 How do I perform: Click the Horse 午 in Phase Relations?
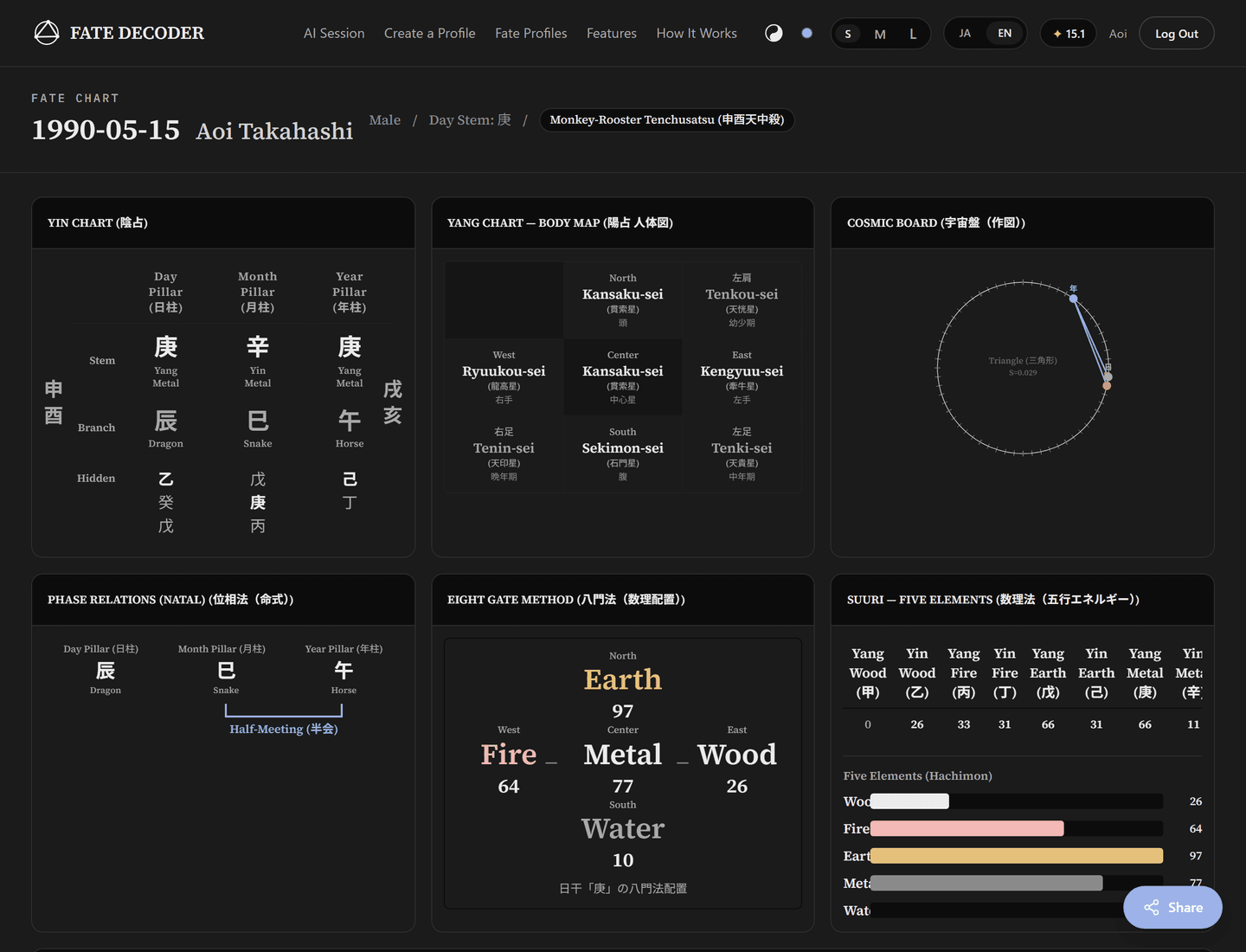pyautogui.click(x=344, y=671)
